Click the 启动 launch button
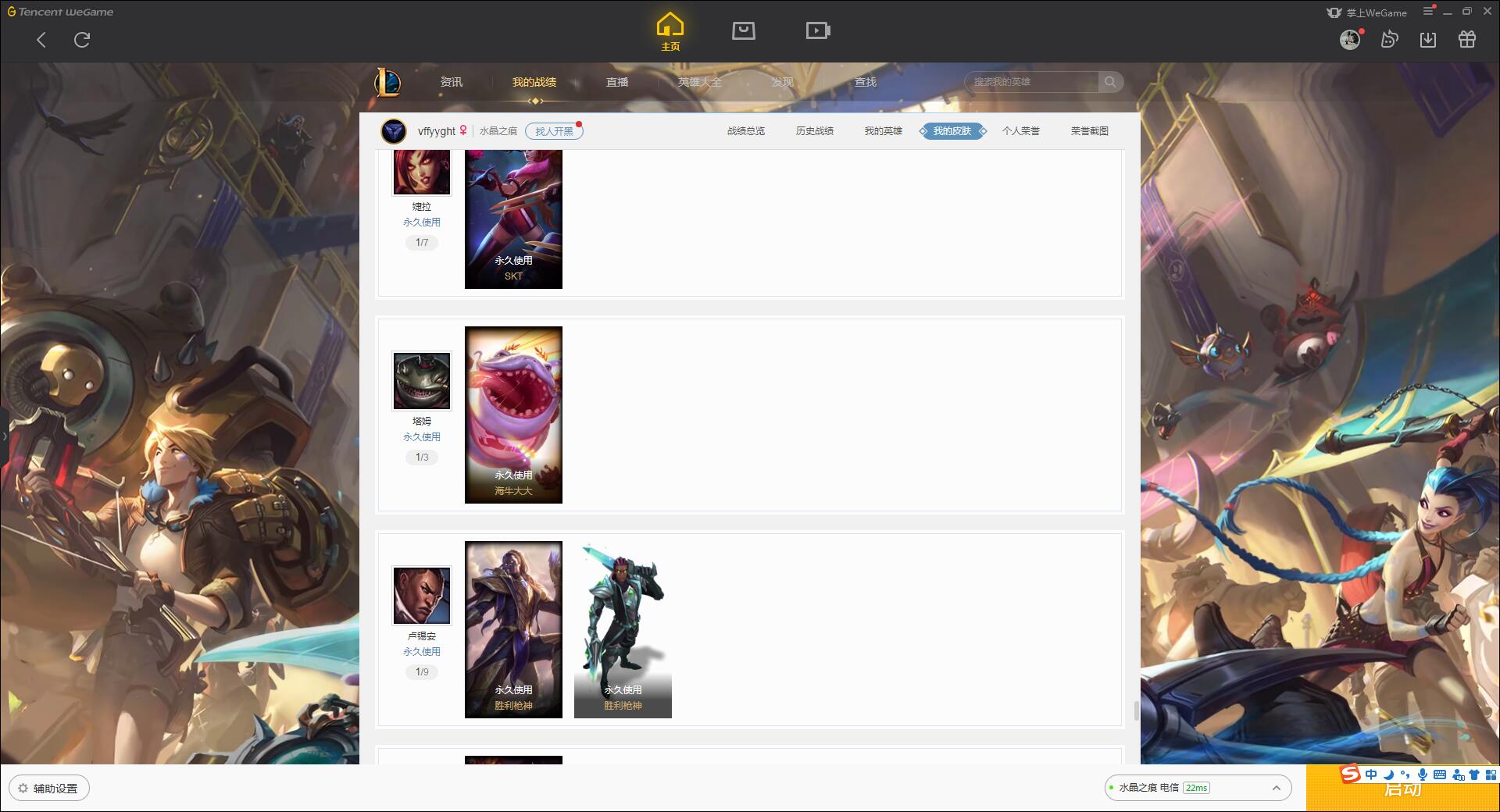Viewport: 1500px width, 812px height. click(1402, 789)
